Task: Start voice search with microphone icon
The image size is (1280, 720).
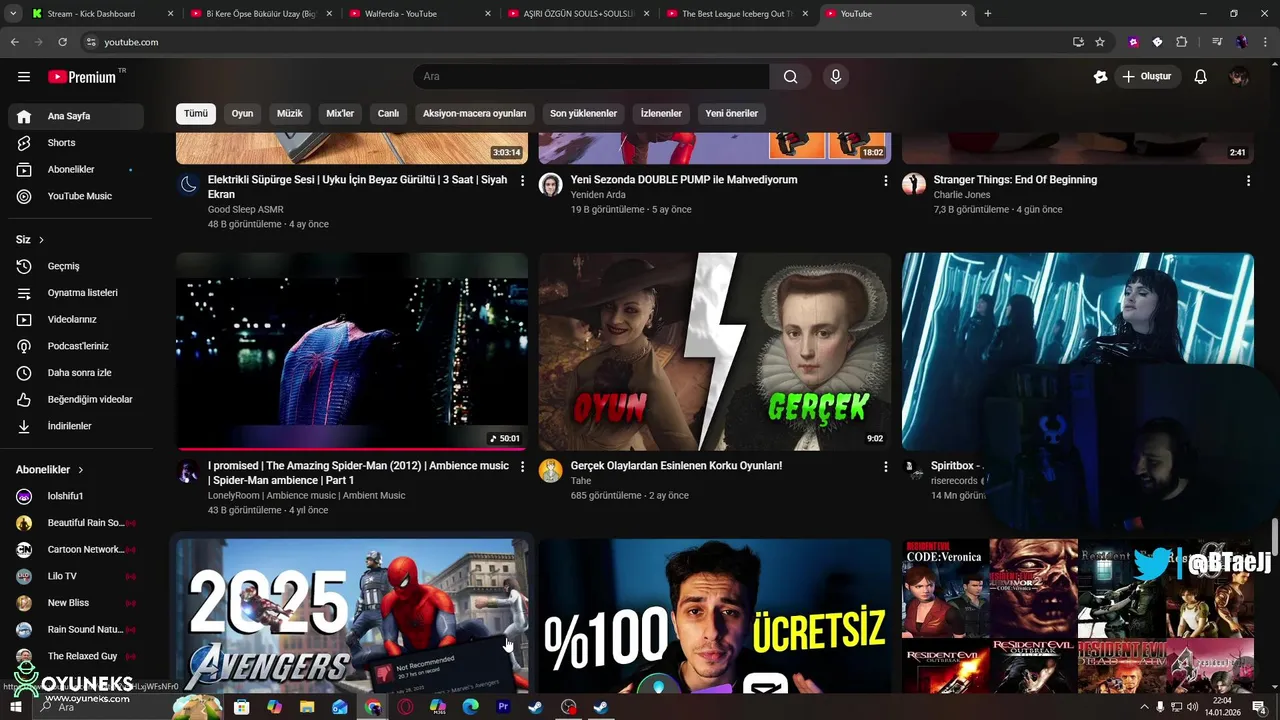Action: (x=836, y=77)
